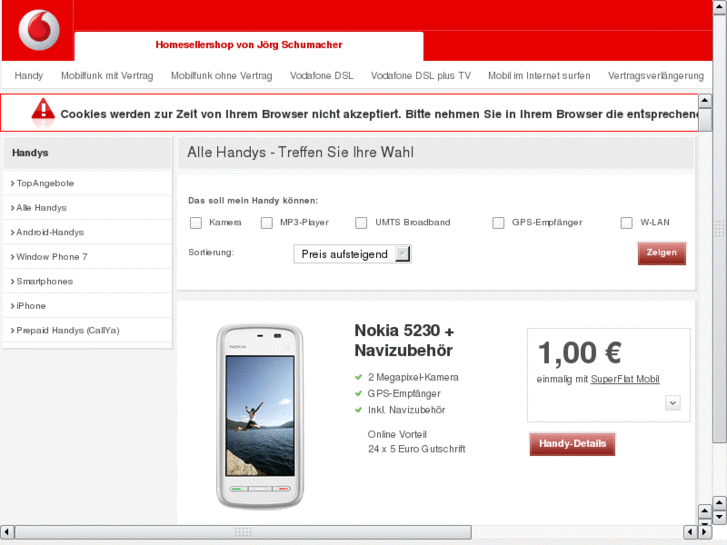Click the red cookie warning triangle icon

[43, 109]
